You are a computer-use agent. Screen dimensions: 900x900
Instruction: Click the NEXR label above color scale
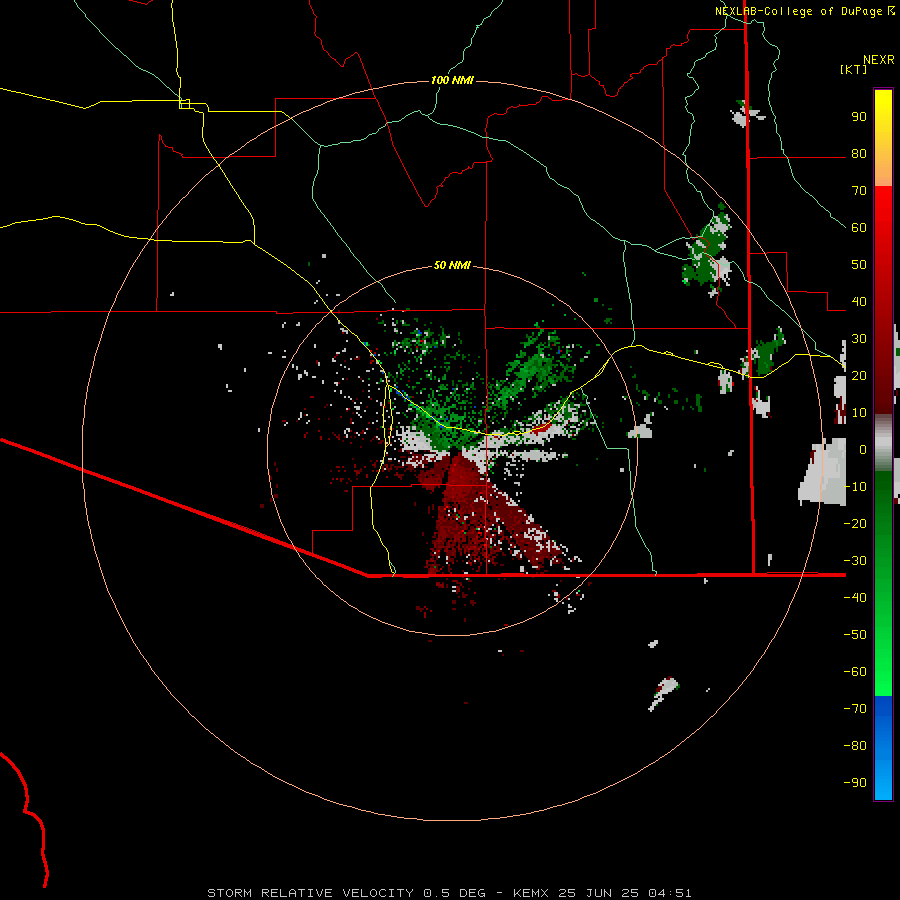pos(879,60)
